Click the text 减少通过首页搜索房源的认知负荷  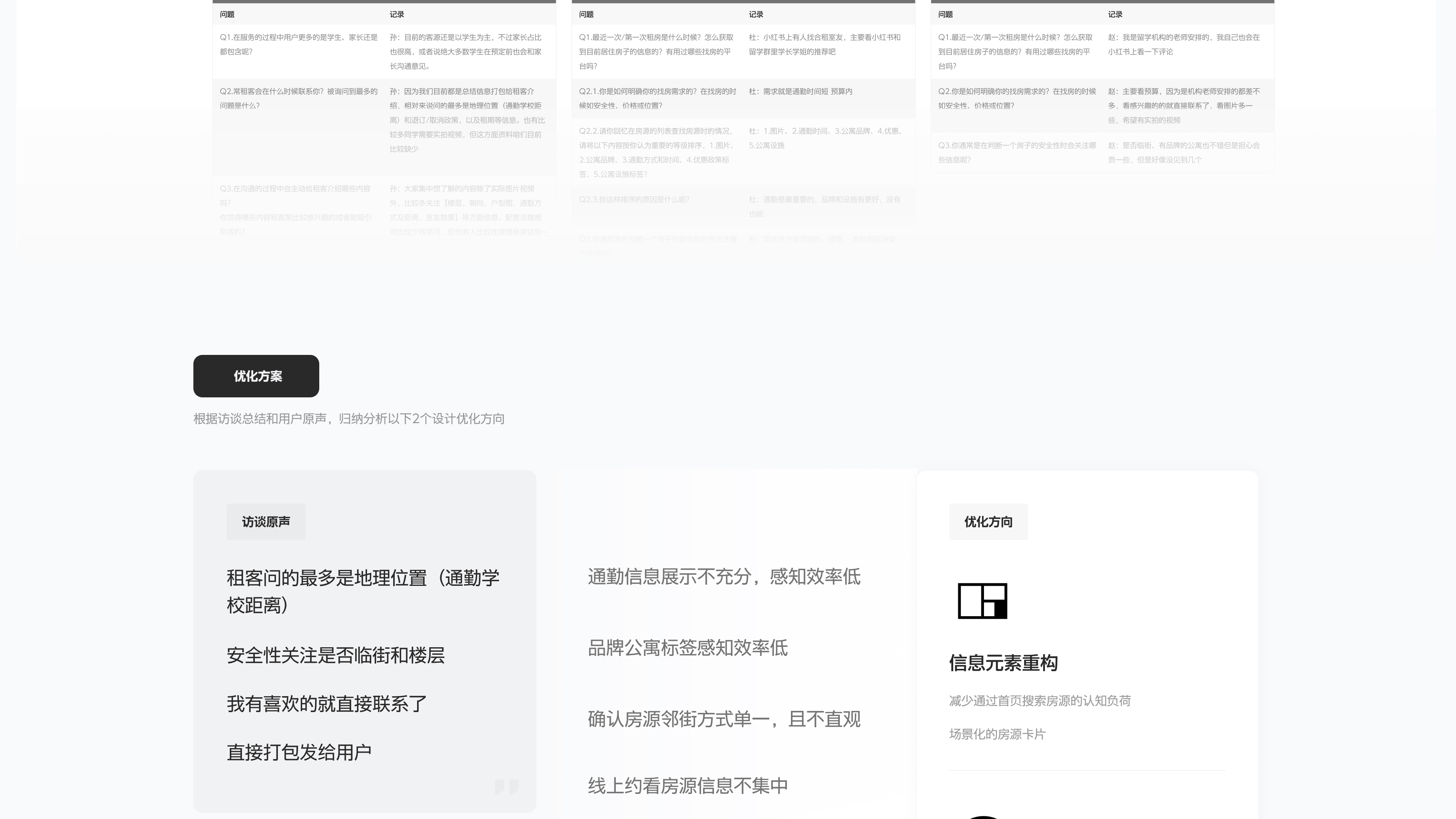coord(1039,701)
